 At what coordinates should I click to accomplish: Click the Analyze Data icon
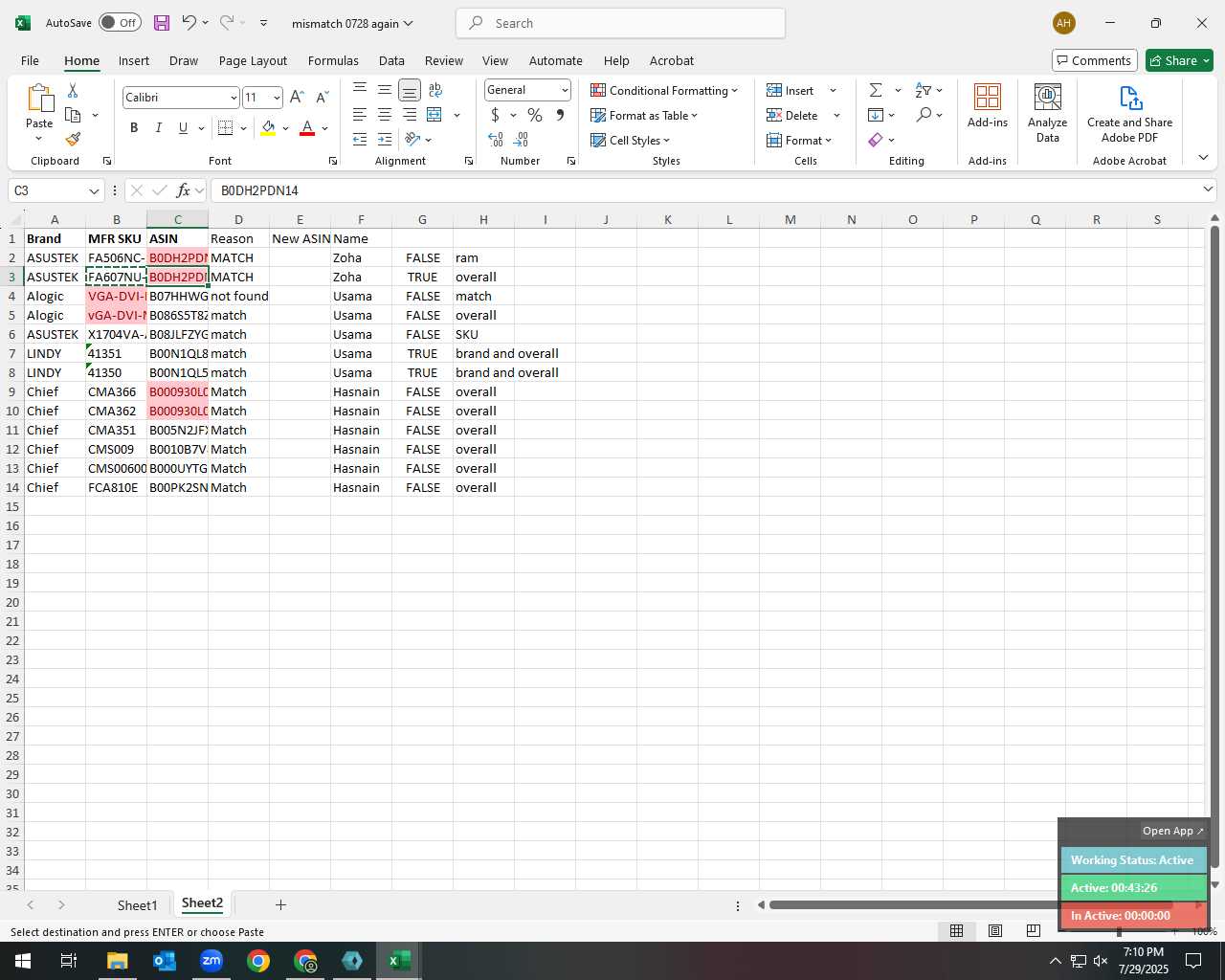pyautogui.click(x=1048, y=113)
